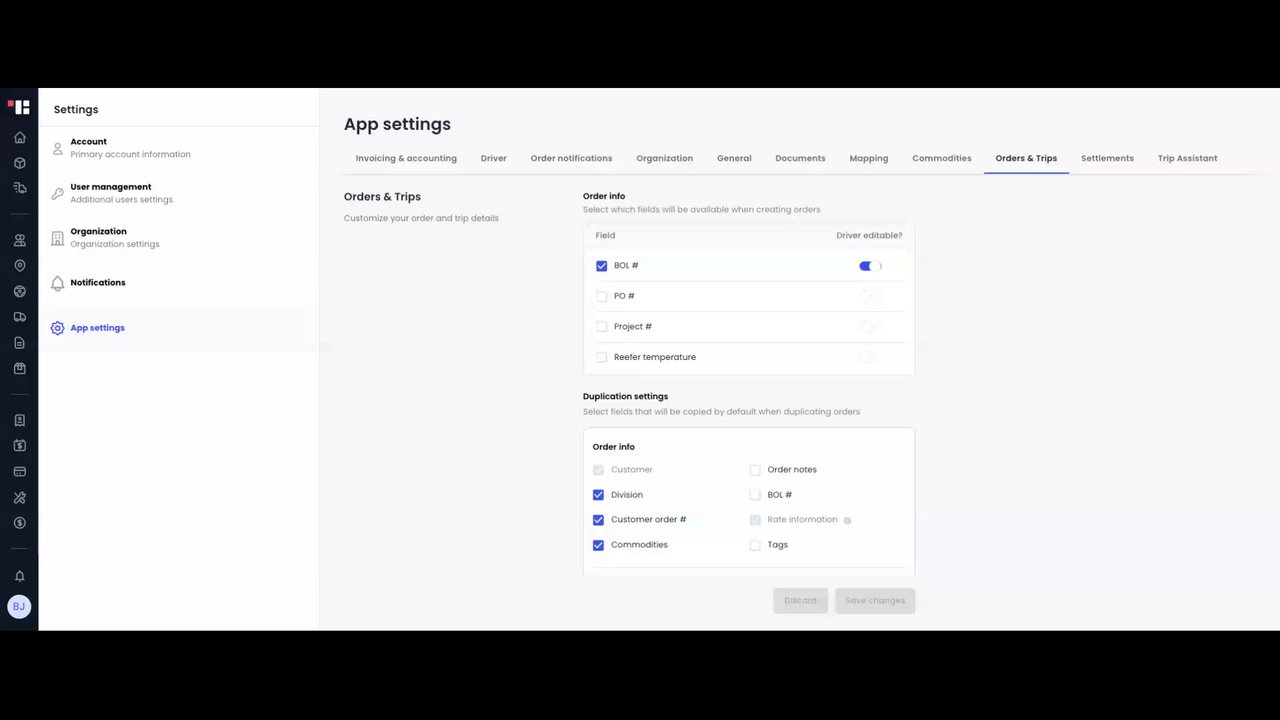
Task: Toggle Reefer temperature driver editable switch
Action: [869, 357]
